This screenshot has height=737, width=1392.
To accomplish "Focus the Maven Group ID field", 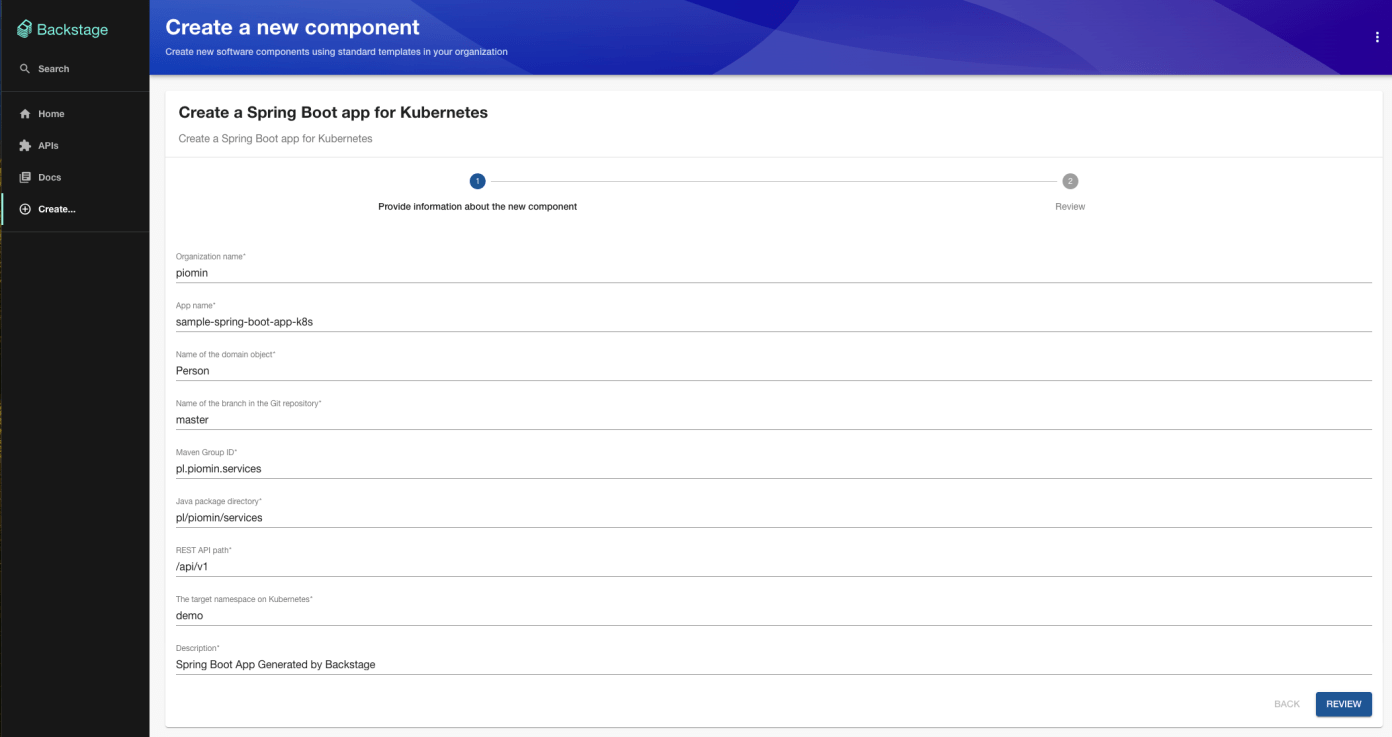I will [x=773, y=469].
